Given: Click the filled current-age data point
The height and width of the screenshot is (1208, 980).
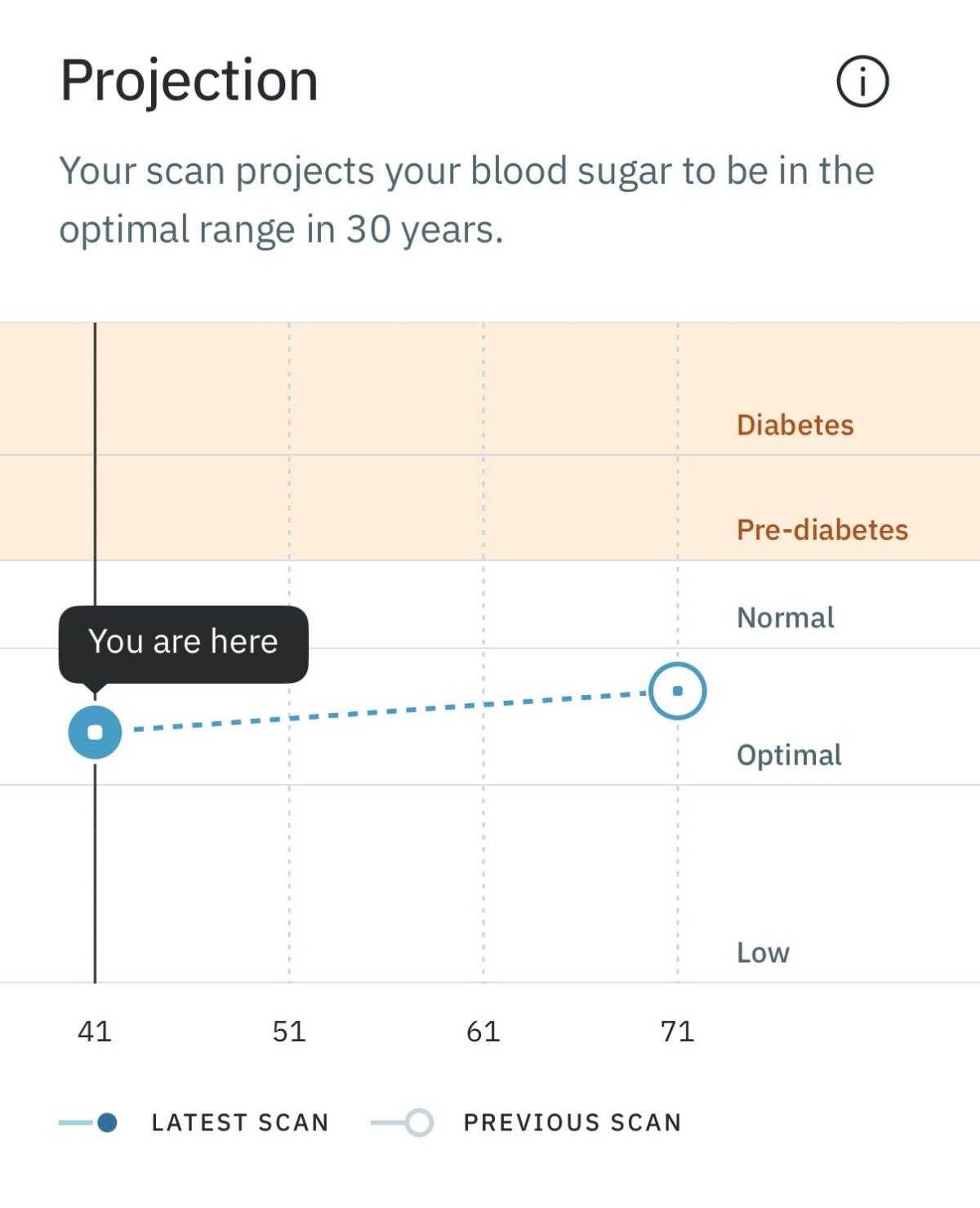Looking at the screenshot, I should click(95, 732).
